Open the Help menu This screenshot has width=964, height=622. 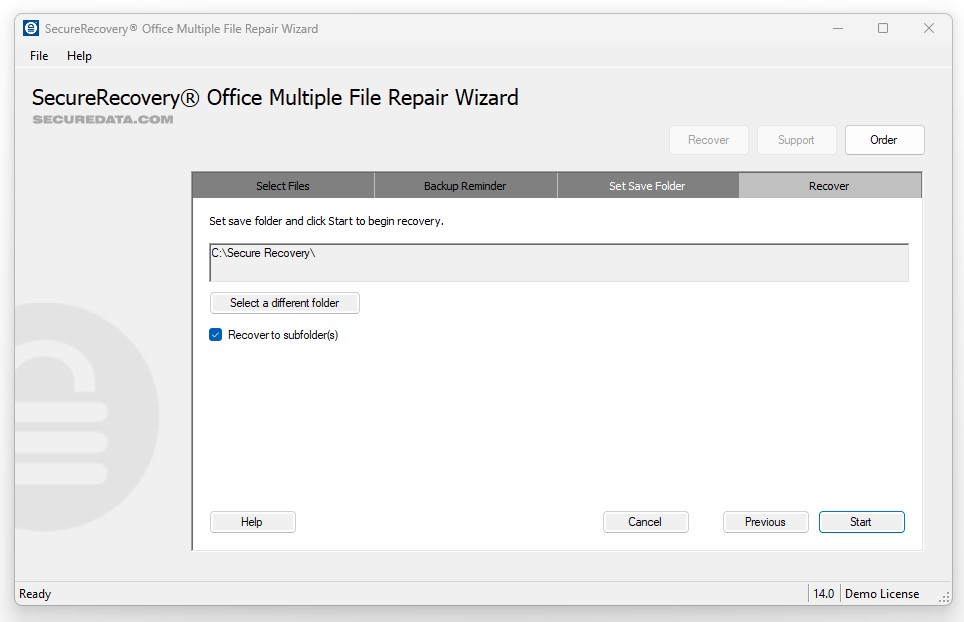pos(79,56)
